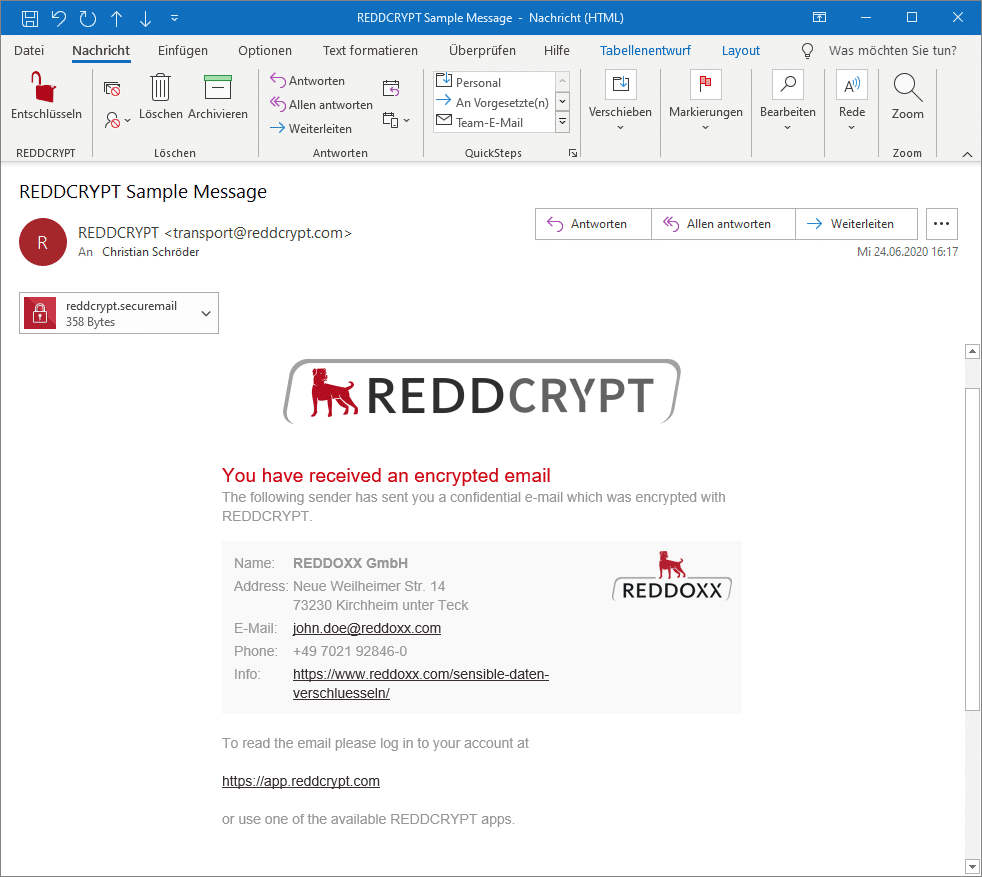Open QuickSteps dialog launcher

pyautogui.click(x=572, y=153)
